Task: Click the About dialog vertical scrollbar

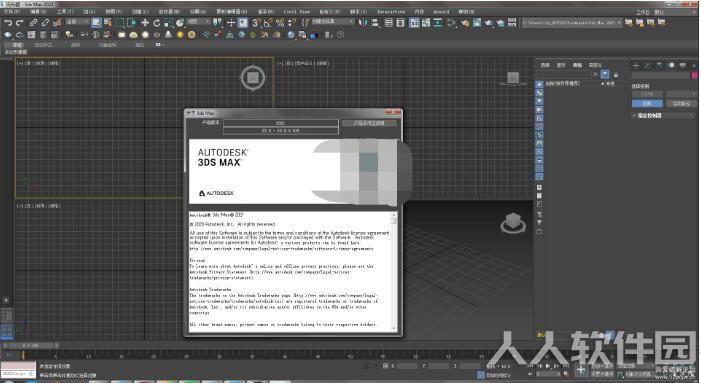Action: click(x=394, y=271)
